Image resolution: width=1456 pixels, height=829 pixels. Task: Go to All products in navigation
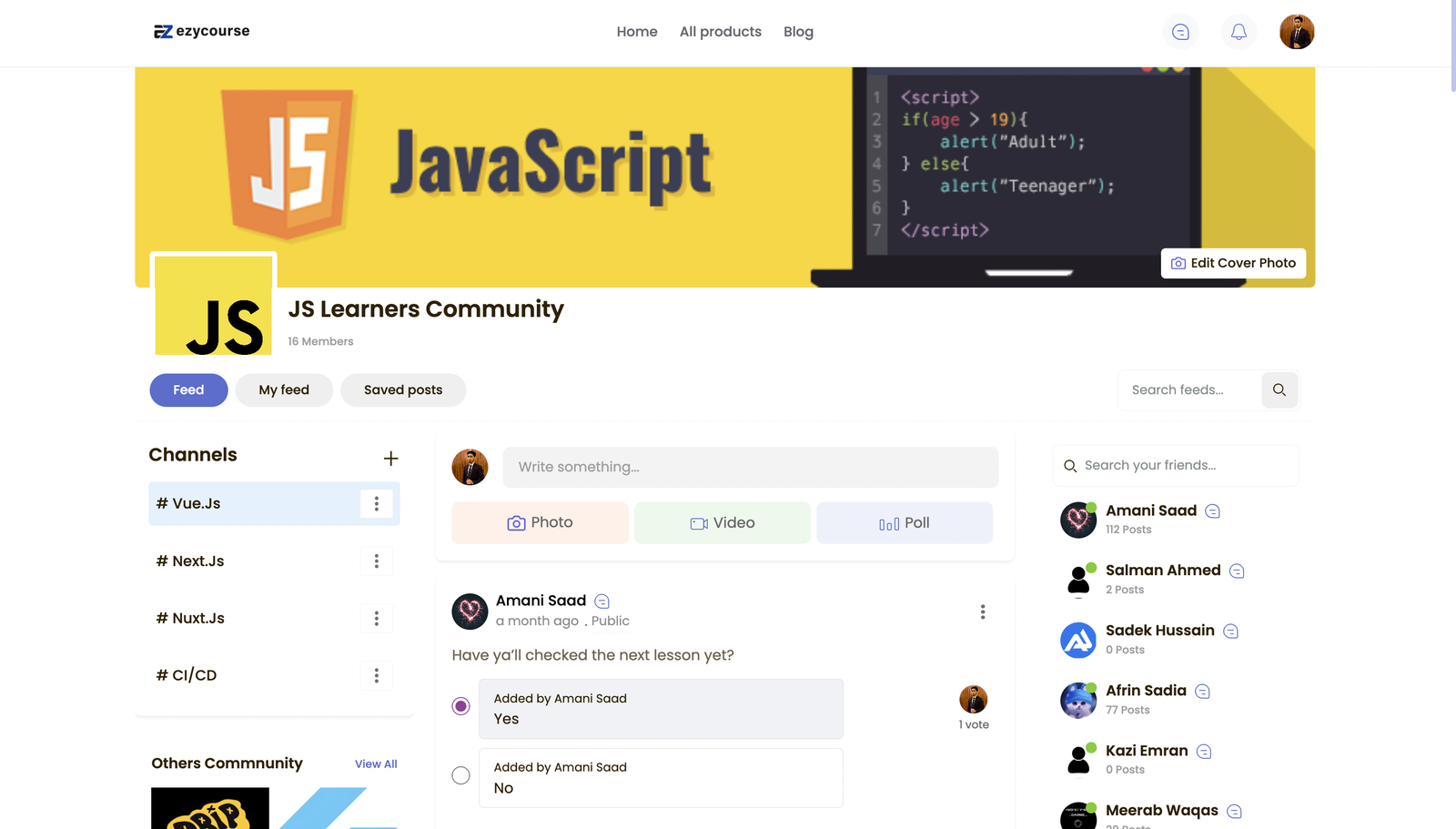[x=720, y=32]
